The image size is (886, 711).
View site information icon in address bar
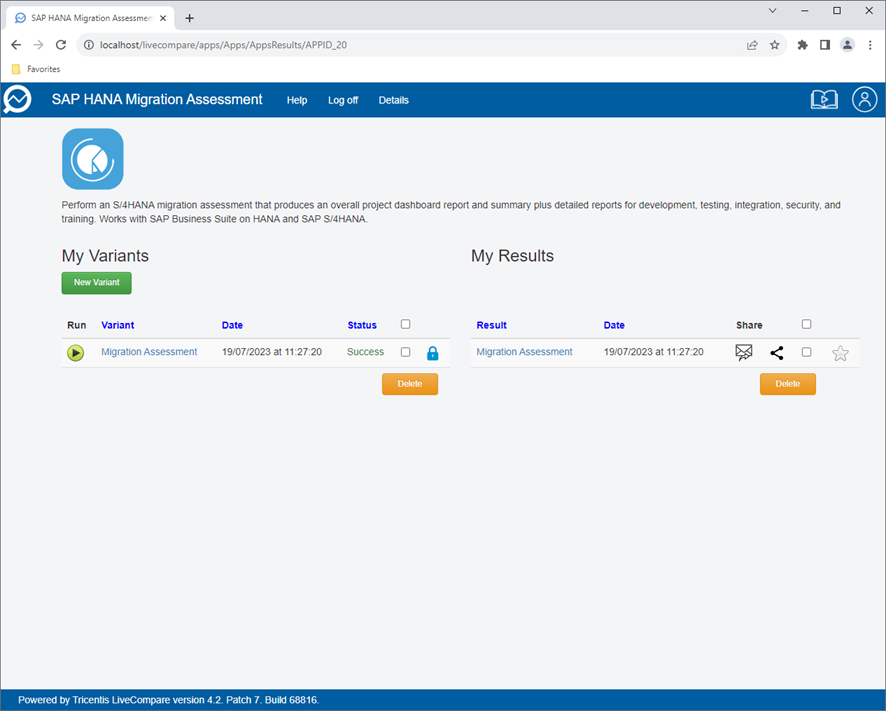point(89,45)
